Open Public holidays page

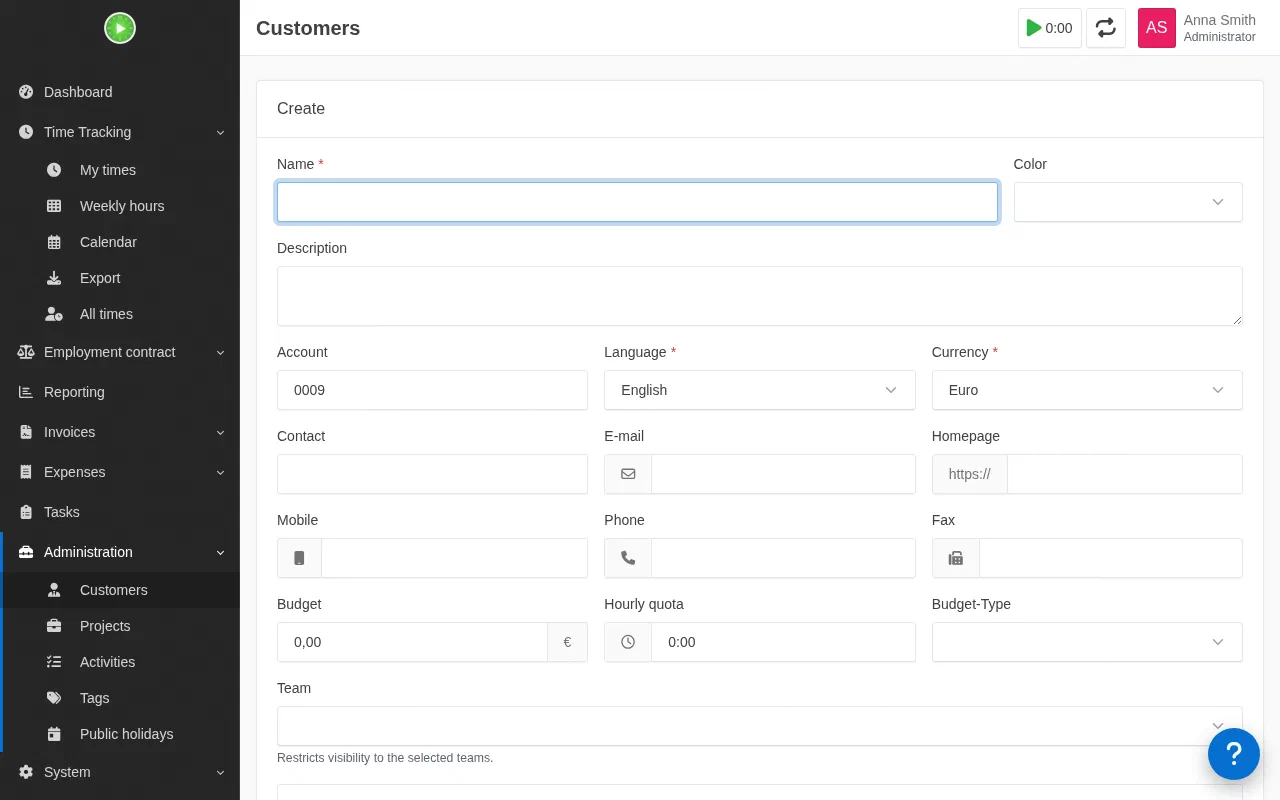120,734
